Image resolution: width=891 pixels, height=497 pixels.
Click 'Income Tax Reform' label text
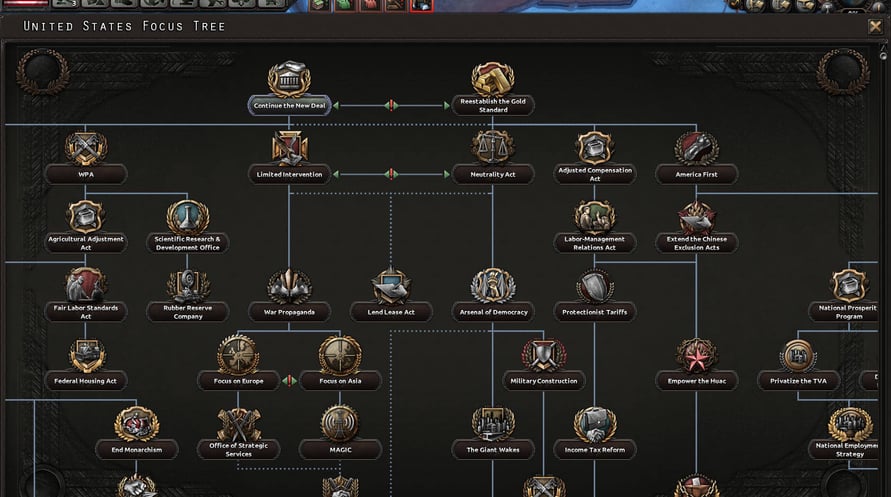[x=594, y=449]
